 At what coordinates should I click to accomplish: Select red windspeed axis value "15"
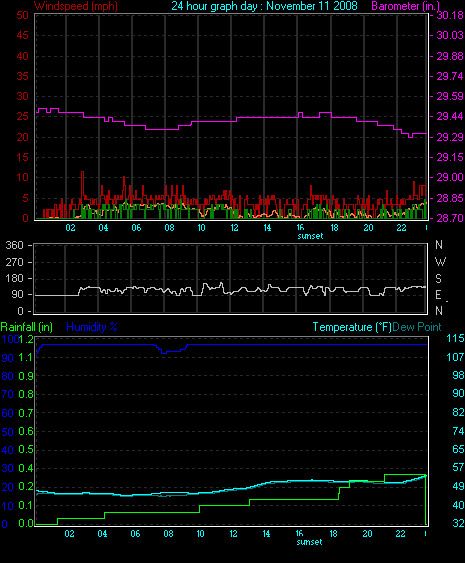tap(23, 157)
